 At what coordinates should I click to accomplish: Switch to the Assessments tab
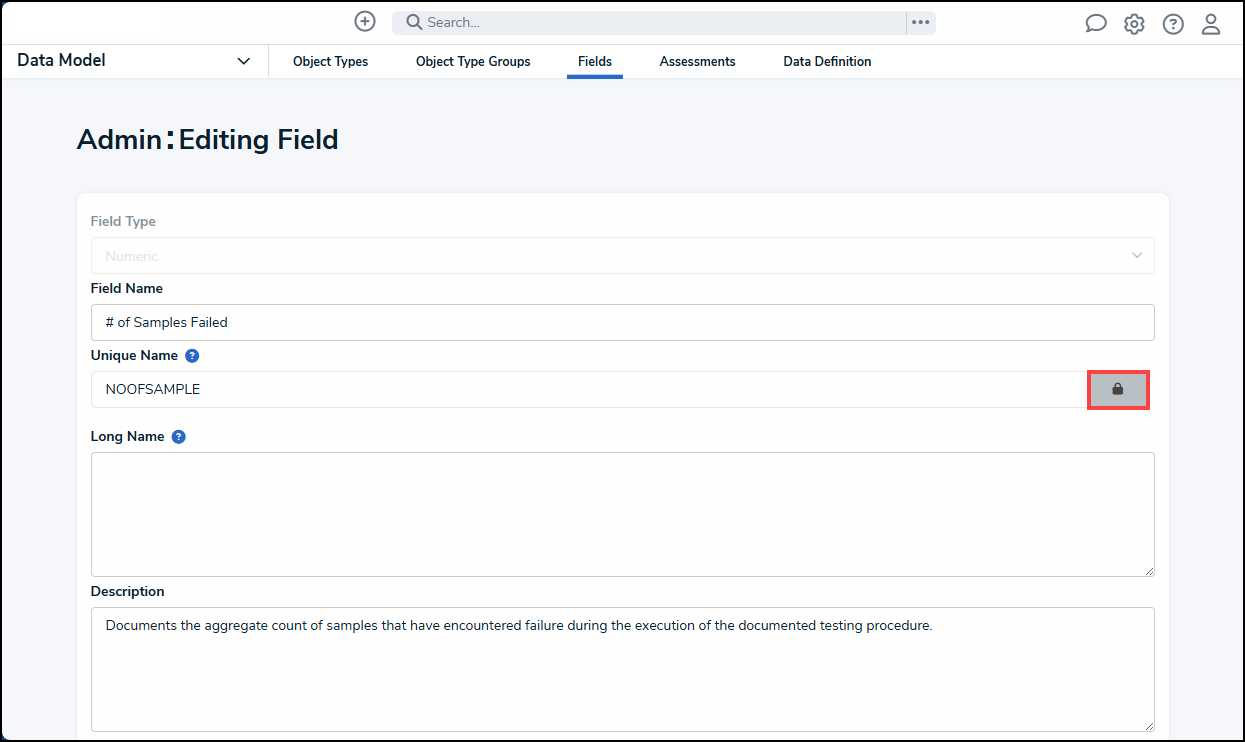[x=697, y=61]
